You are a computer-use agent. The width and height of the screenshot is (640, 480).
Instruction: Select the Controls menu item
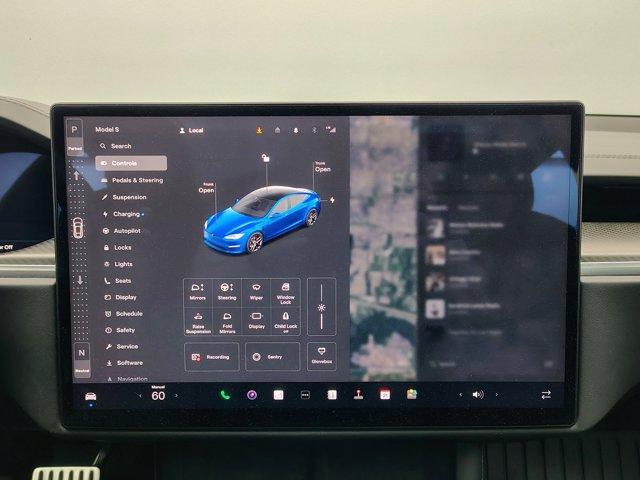coord(131,163)
